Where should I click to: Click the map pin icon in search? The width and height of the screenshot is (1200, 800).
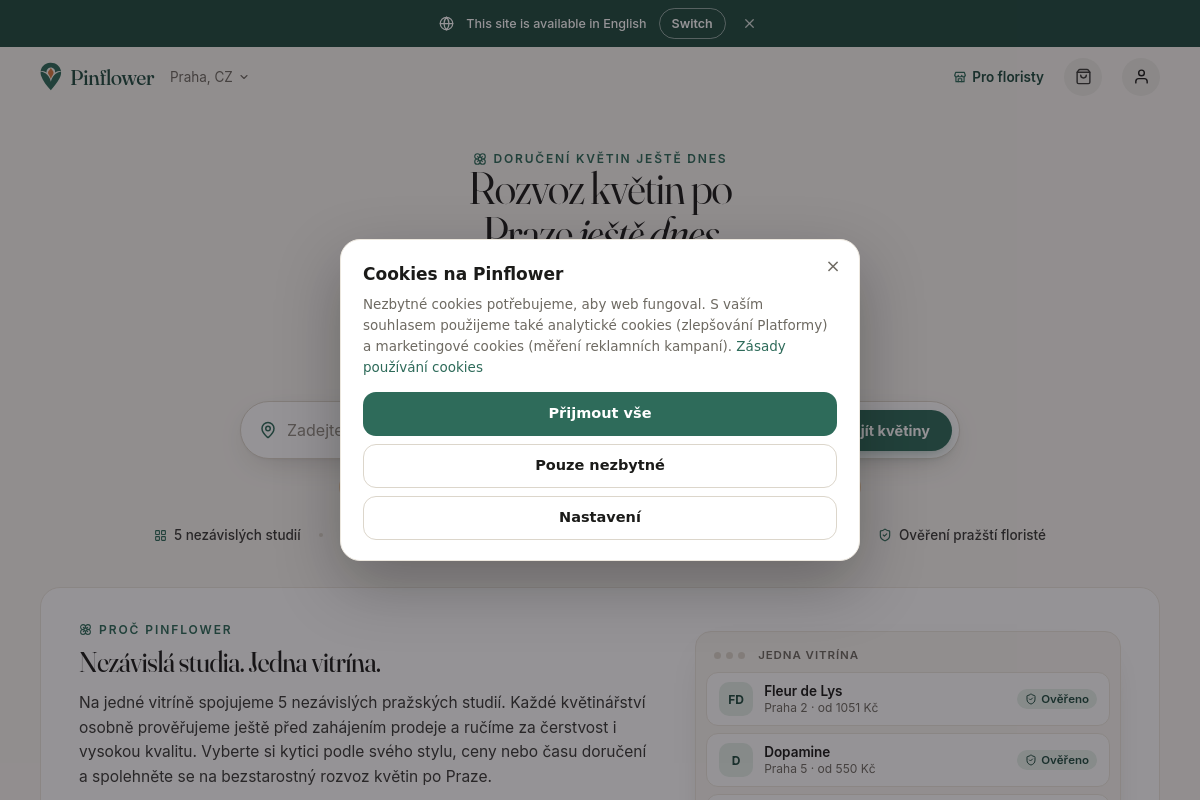(x=268, y=430)
